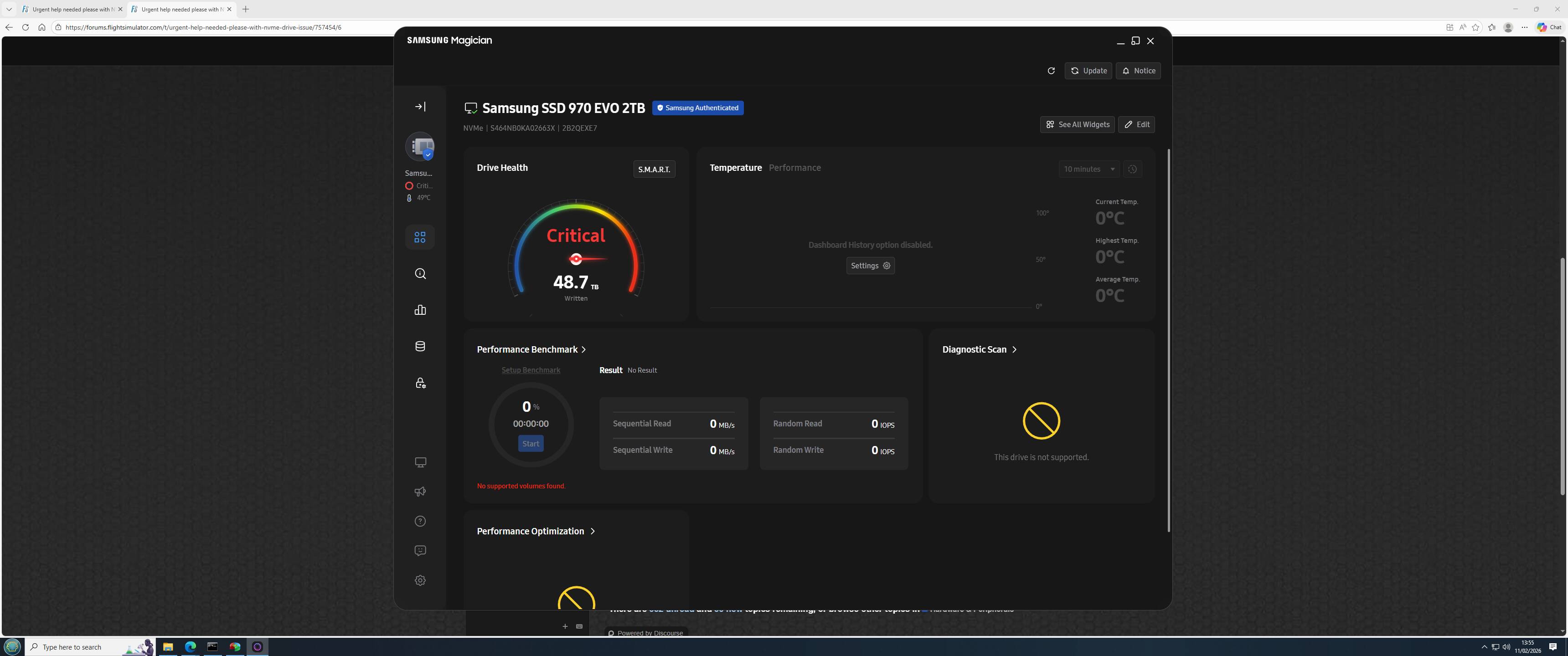This screenshot has width=1568, height=656.
Task: Click the Read aloud icon in Edge address bar
Action: [1463, 27]
